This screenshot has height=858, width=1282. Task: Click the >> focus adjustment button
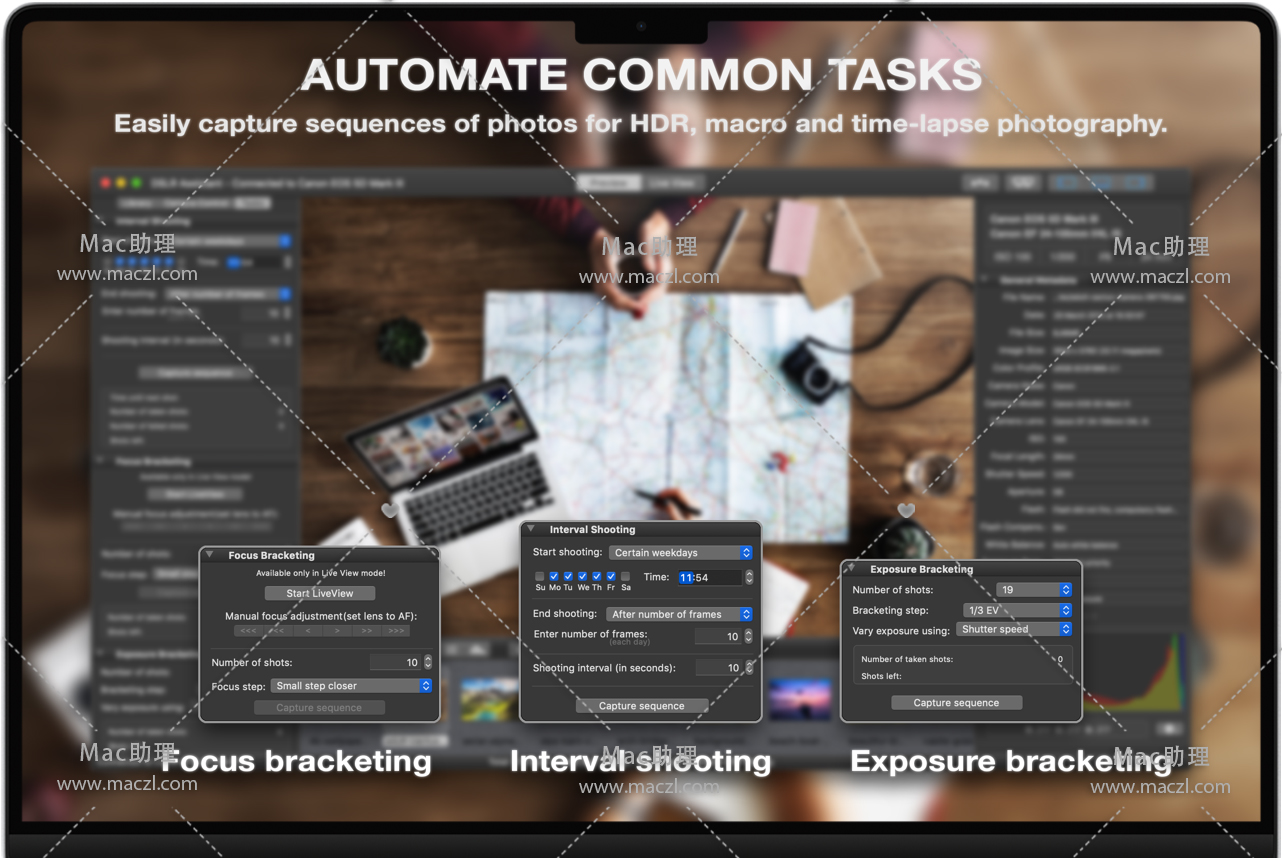pos(367,631)
